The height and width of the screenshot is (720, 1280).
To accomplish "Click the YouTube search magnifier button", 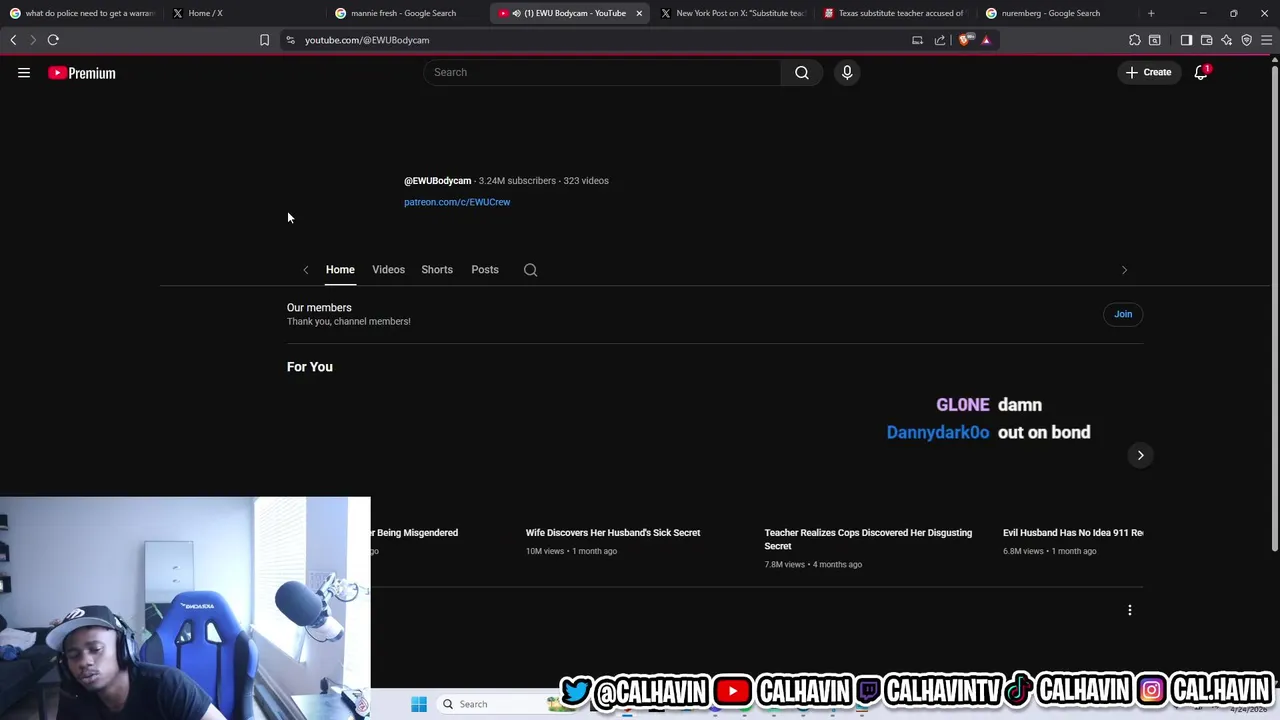I will click(x=802, y=72).
